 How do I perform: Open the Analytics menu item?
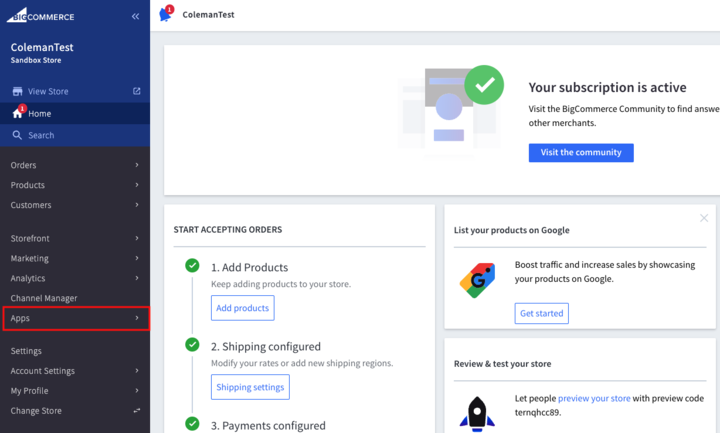75,278
